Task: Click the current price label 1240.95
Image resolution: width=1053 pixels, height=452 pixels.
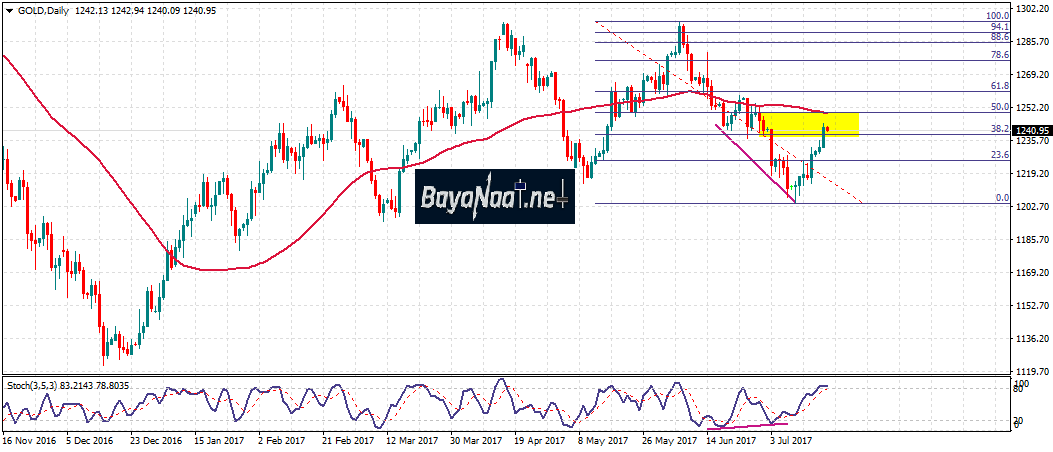Action: 1031,130
